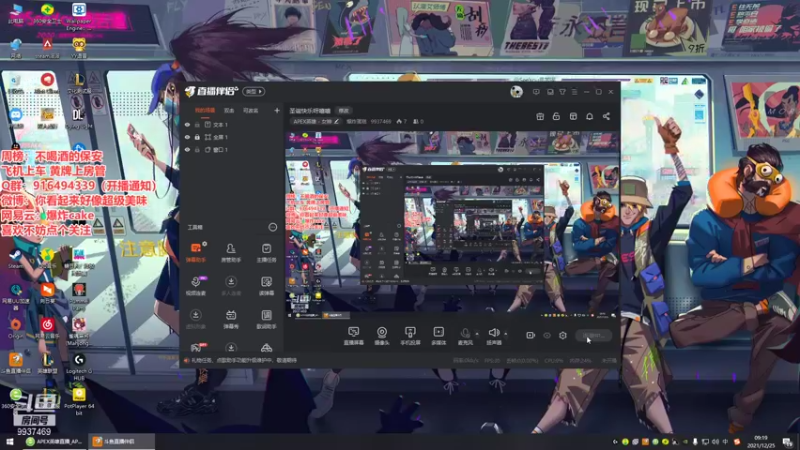Add a 多媒体 media source
The width and height of the screenshot is (800, 450).
(438, 336)
